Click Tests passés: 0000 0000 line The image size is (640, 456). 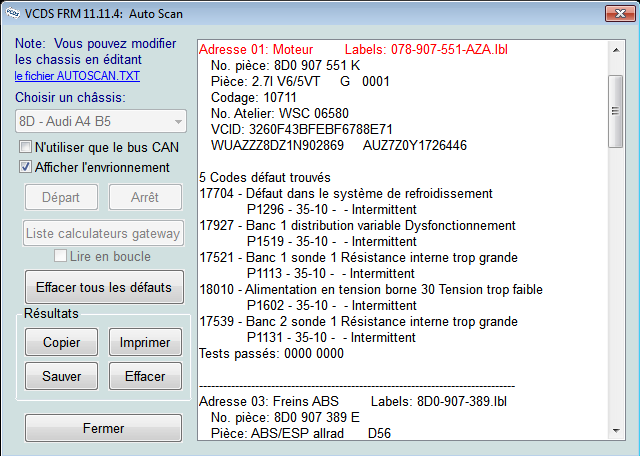(x=271, y=353)
